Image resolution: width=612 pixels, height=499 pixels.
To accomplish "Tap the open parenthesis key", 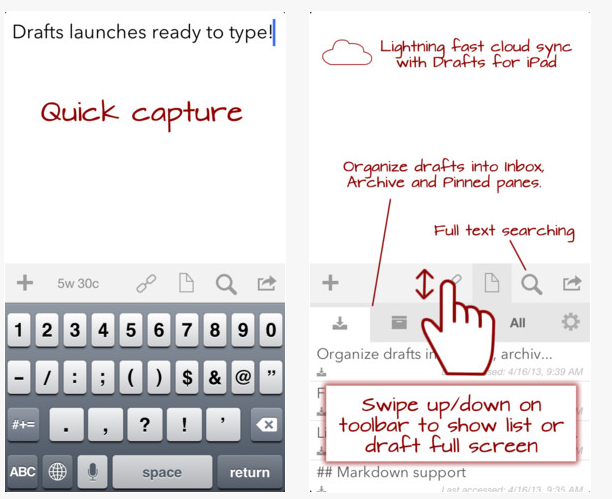I will [131, 377].
